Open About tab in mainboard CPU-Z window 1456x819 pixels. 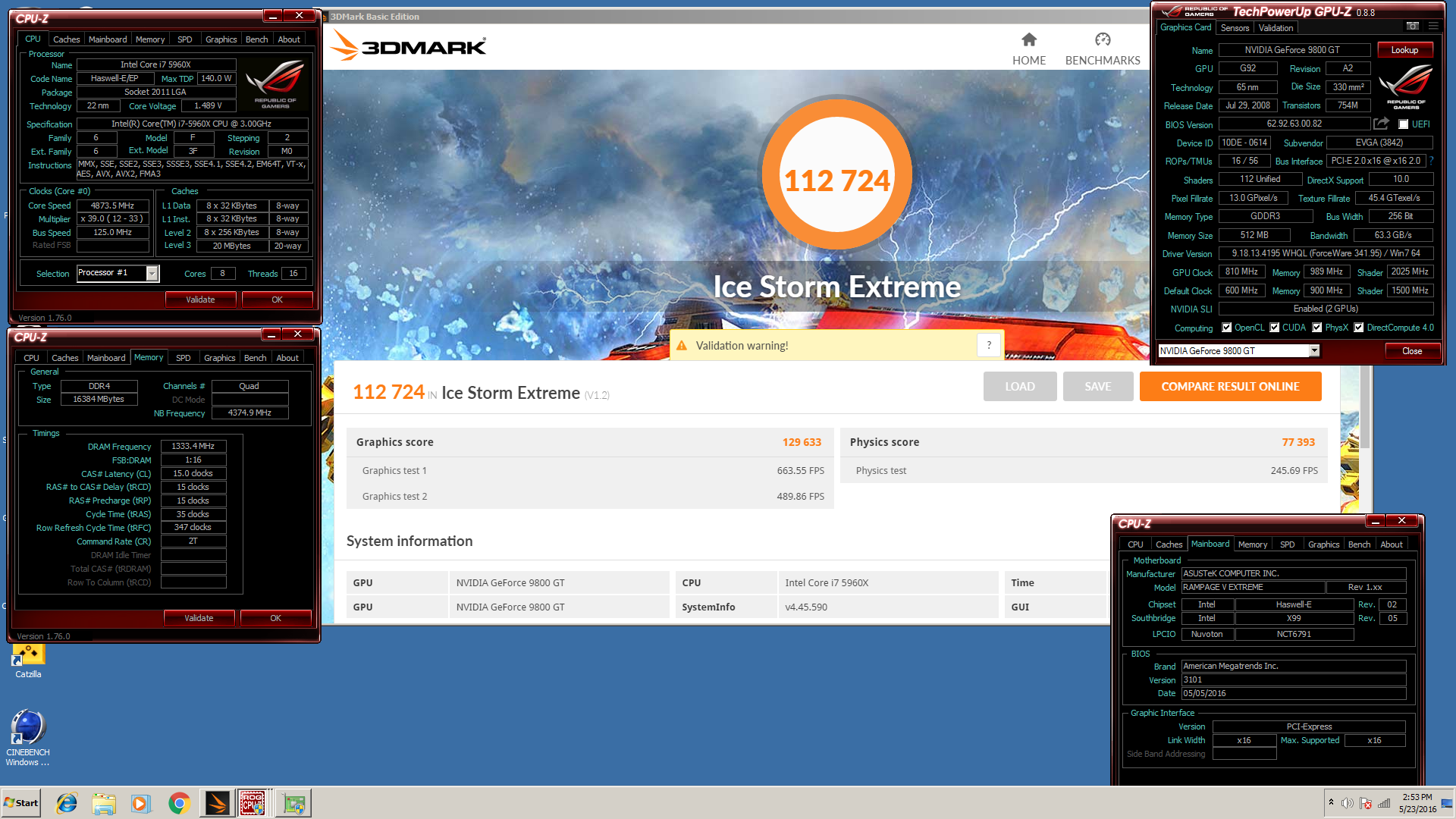[x=1391, y=544]
